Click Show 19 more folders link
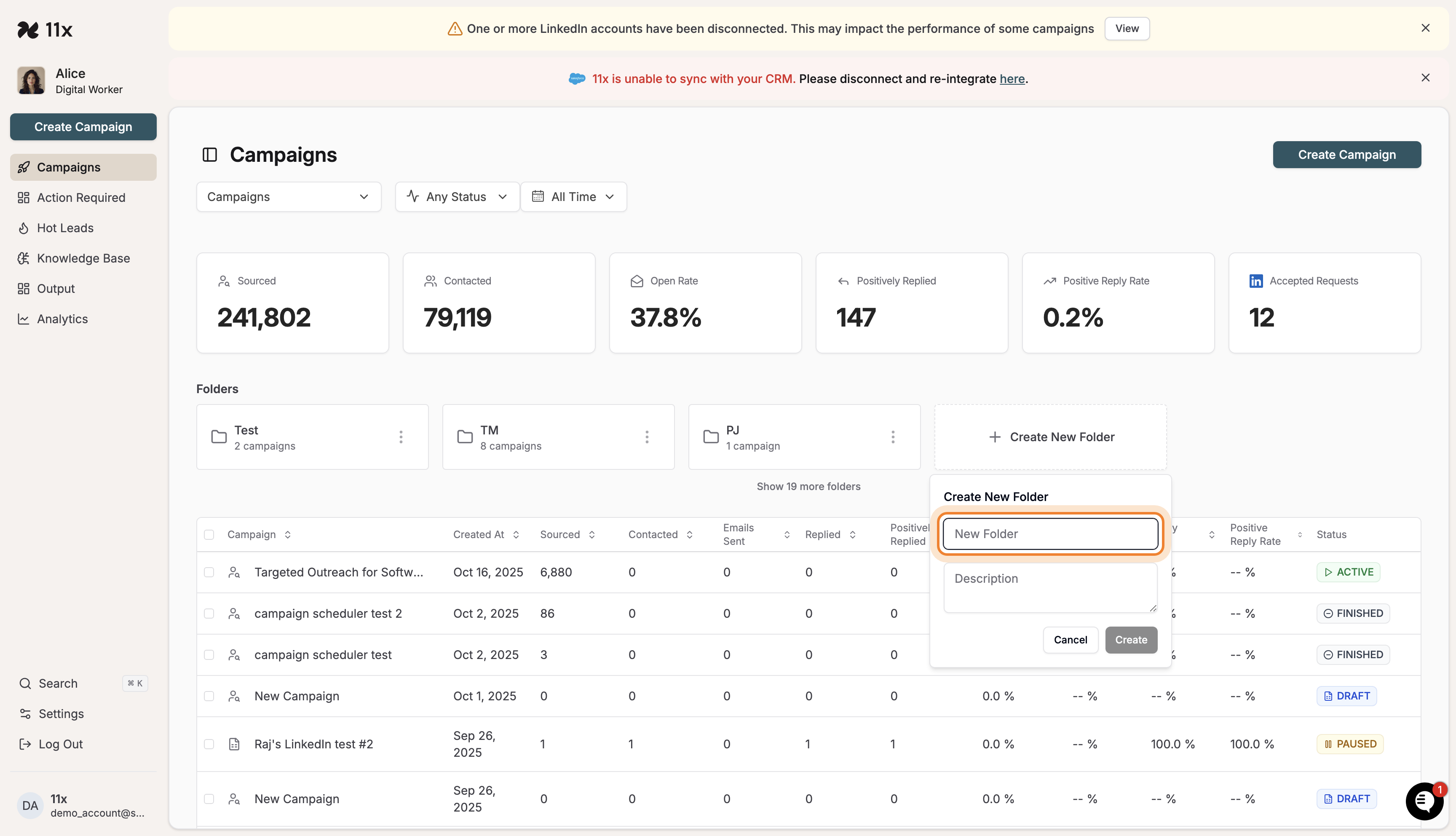This screenshot has width=1456, height=836. point(808,486)
